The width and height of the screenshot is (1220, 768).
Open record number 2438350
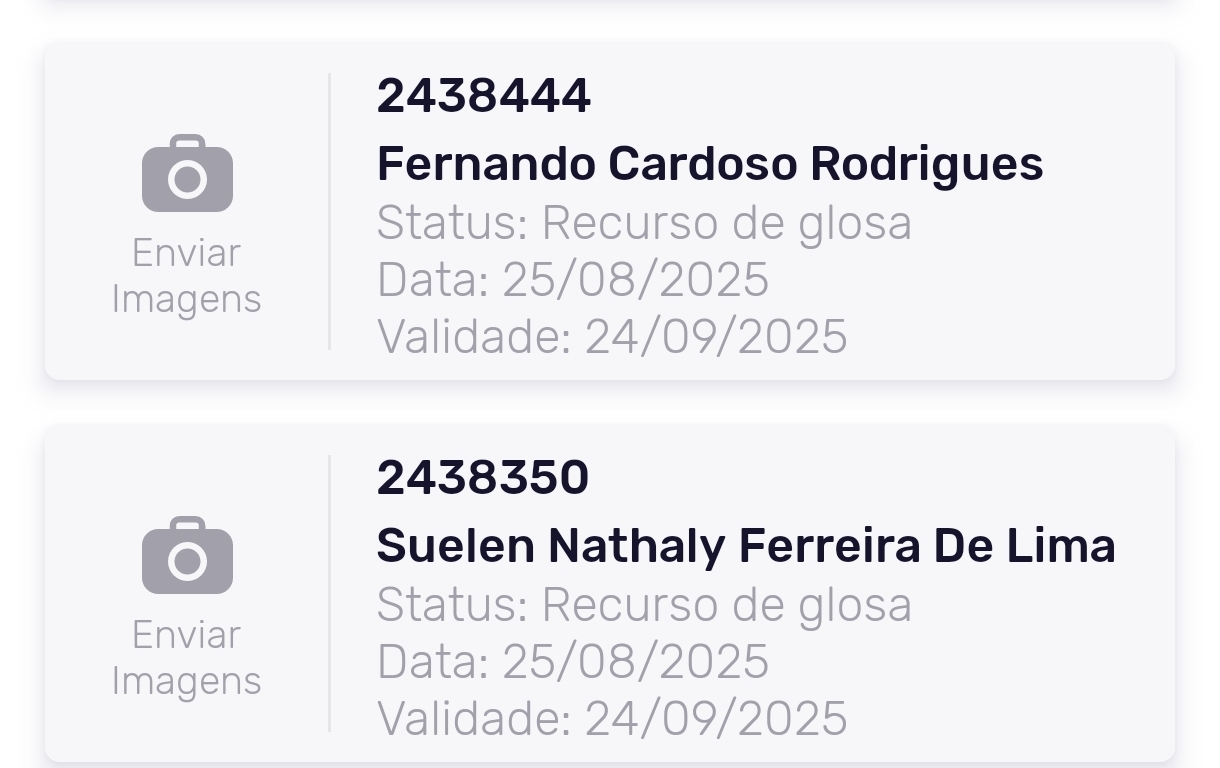point(483,478)
